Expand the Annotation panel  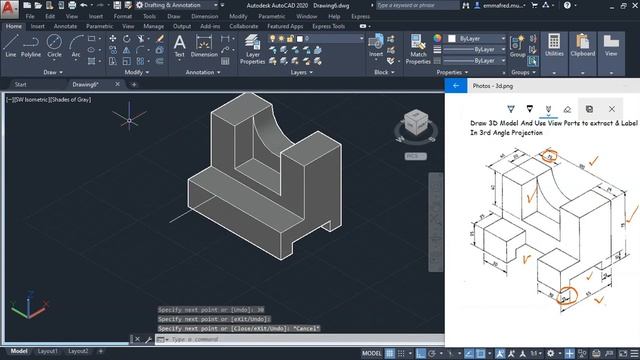click(203, 72)
